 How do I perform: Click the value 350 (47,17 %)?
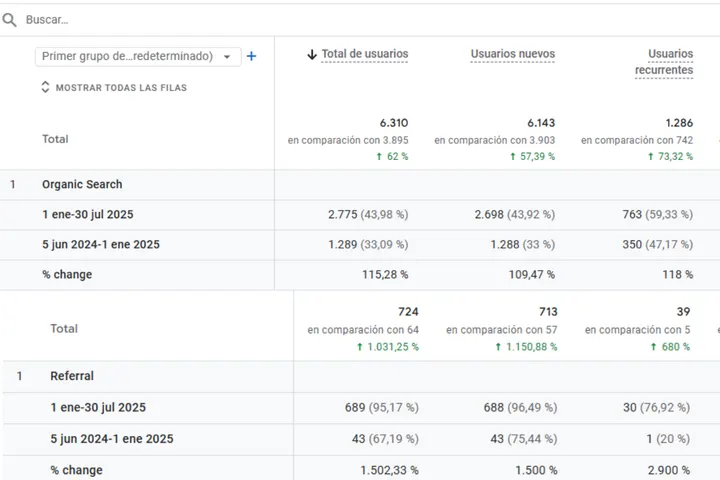pos(658,244)
